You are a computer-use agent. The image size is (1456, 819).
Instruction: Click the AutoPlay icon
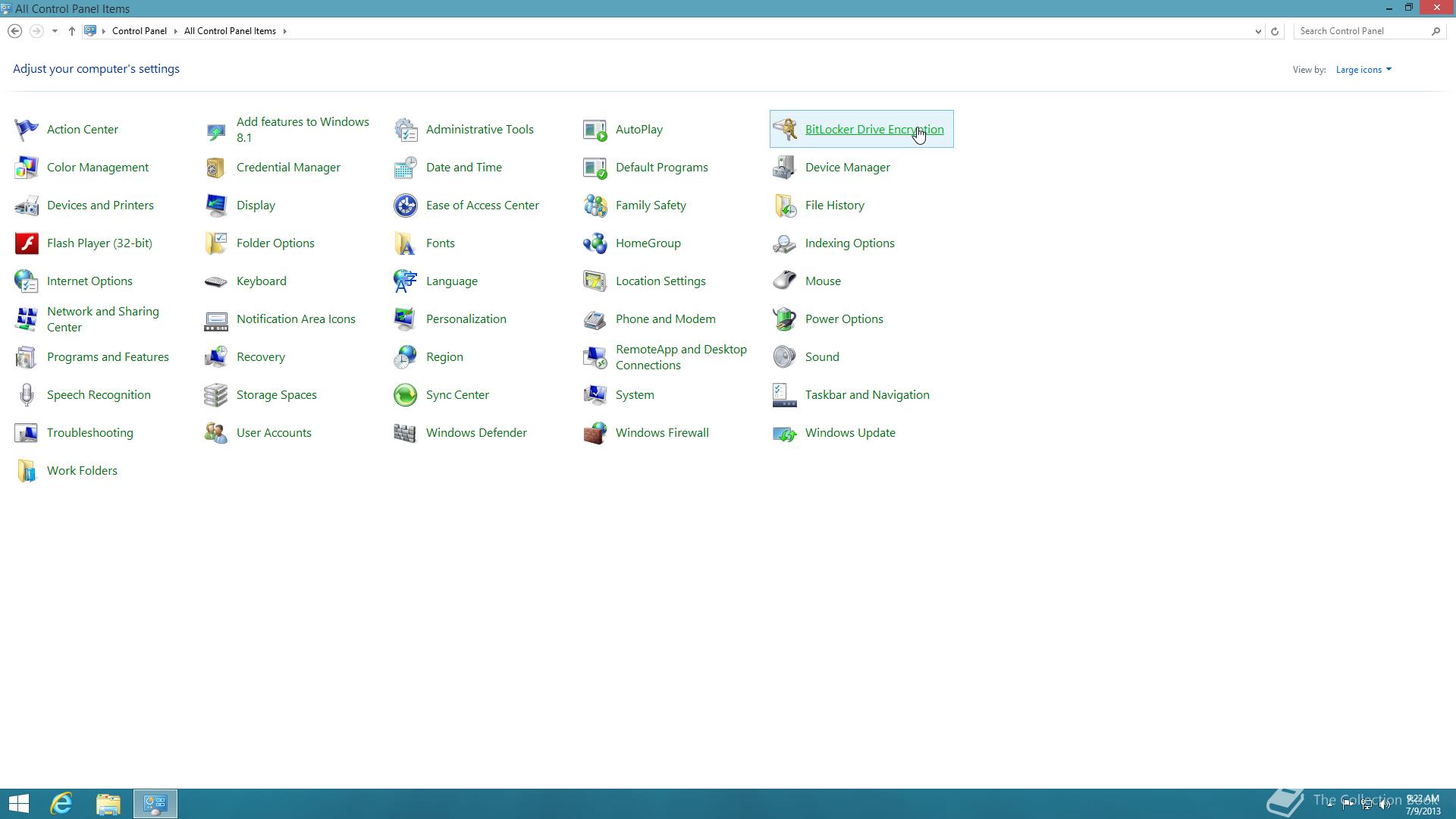[595, 130]
